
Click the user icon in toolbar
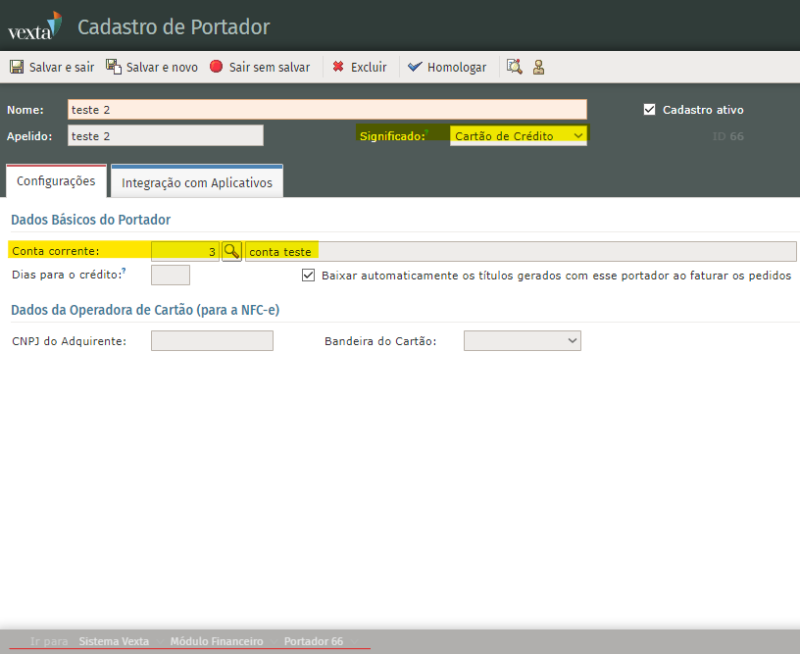point(538,67)
